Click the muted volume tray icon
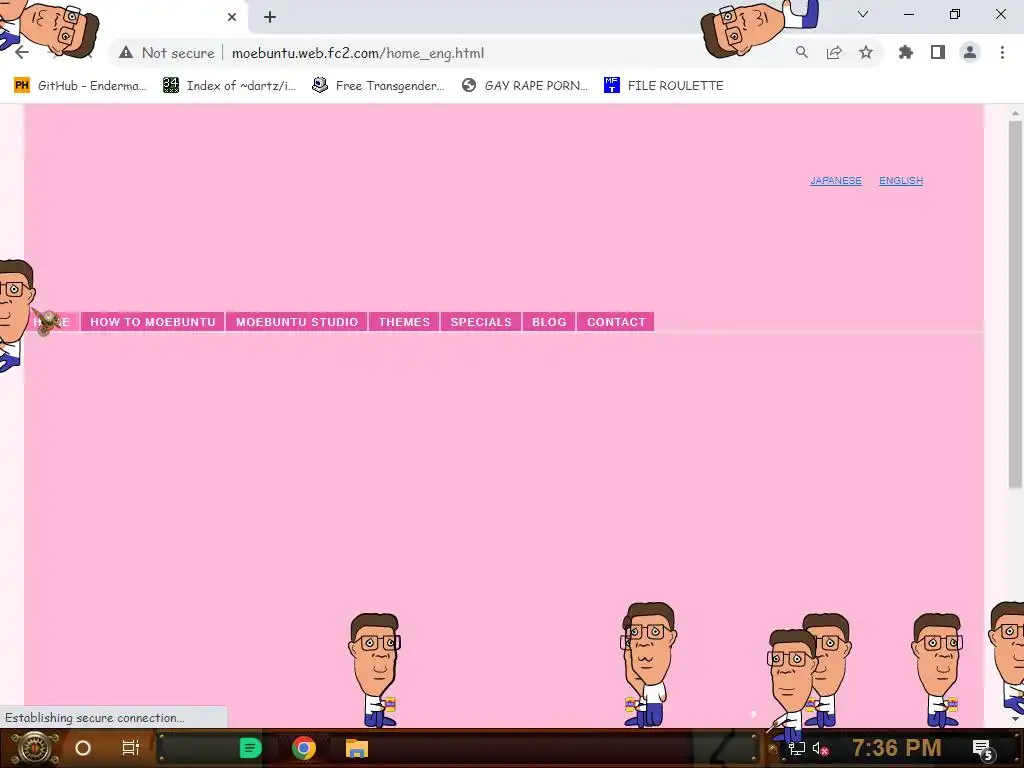Image resolution: width=1024 pixels, height=768 pixels. tap(820, 748)
